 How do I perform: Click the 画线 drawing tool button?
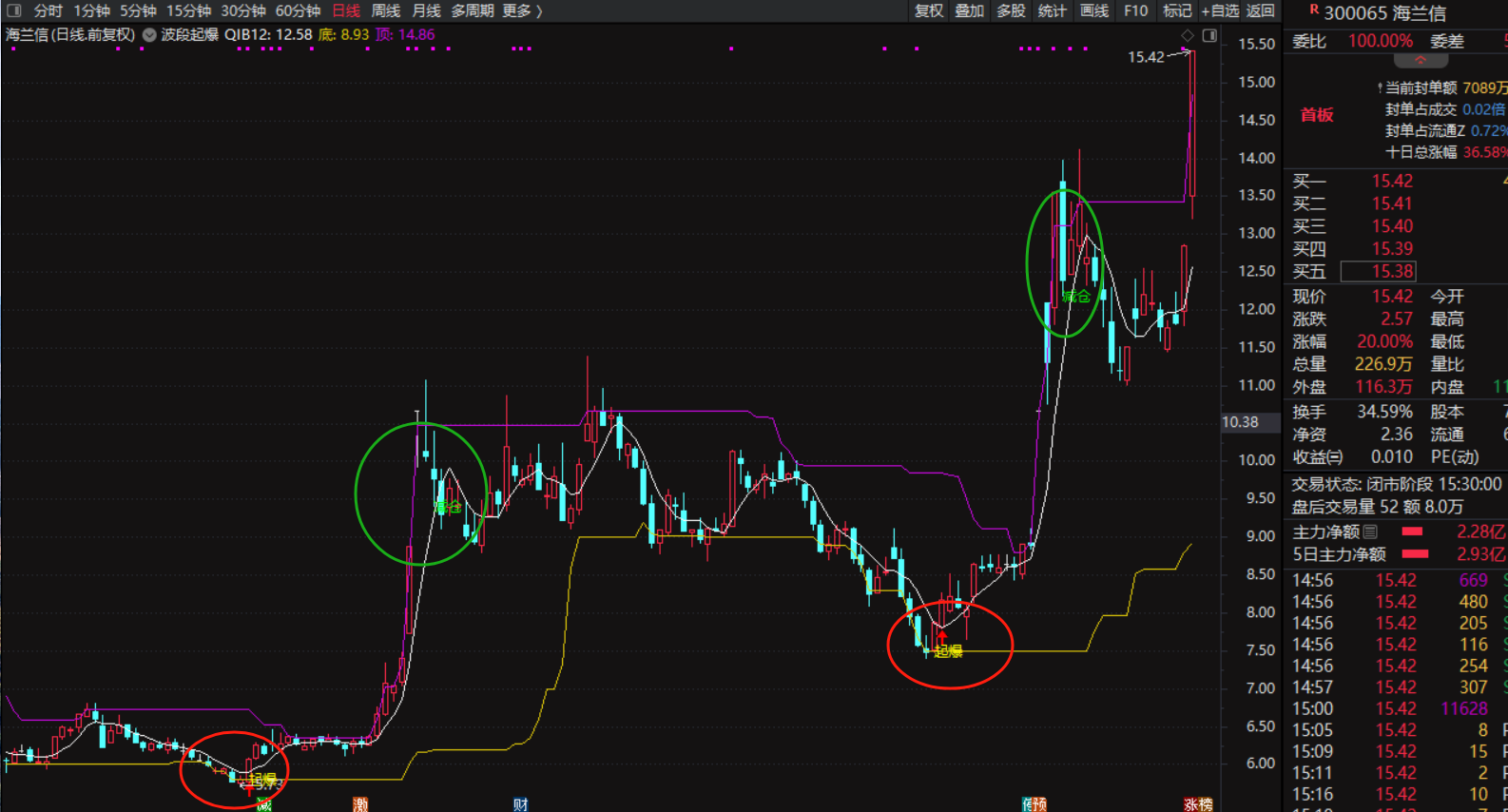click(1094, 10)
